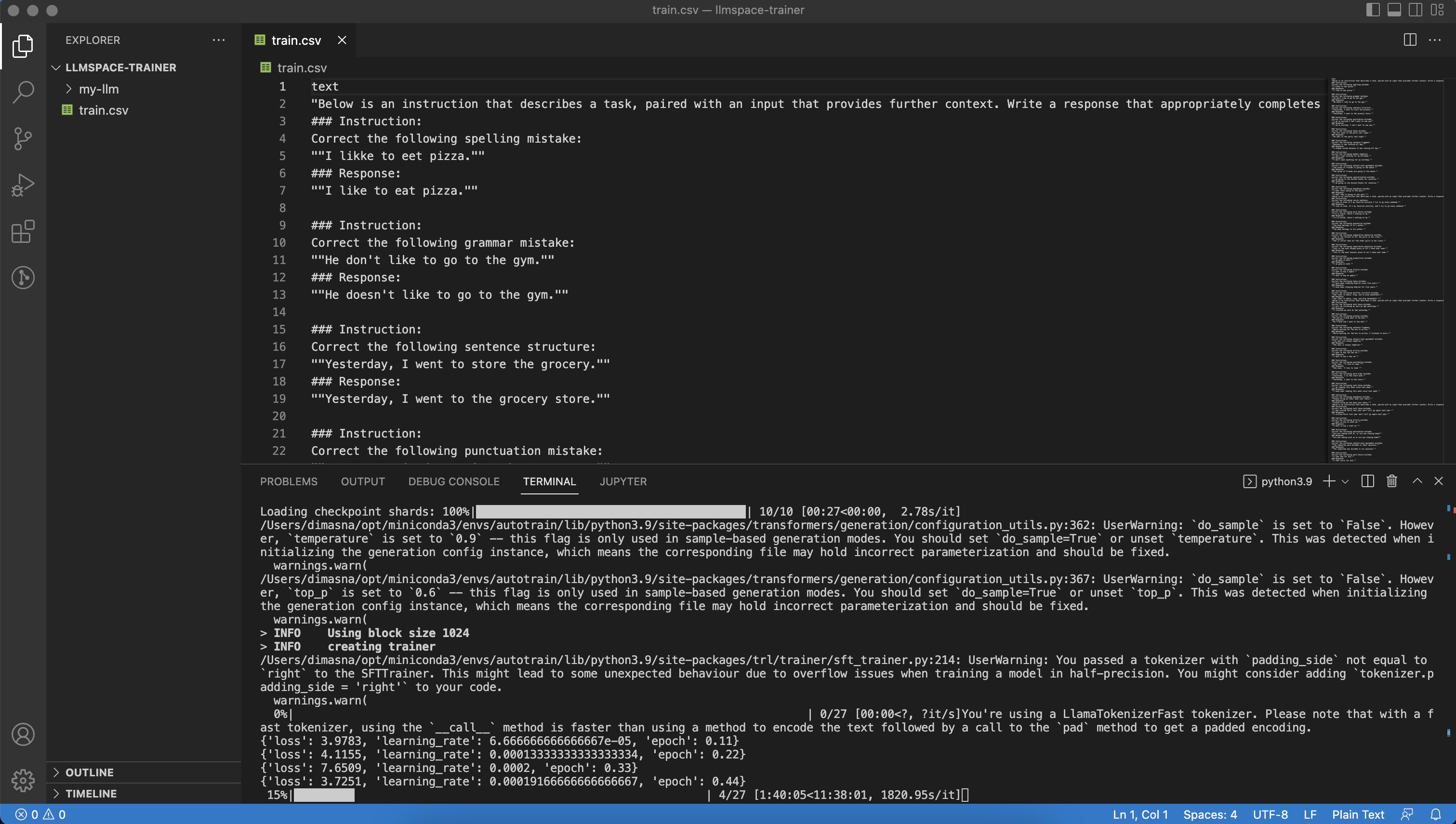The image size is (1456, 824).
Task: Split the terminal pane
Action: [x=1367, y=481]
